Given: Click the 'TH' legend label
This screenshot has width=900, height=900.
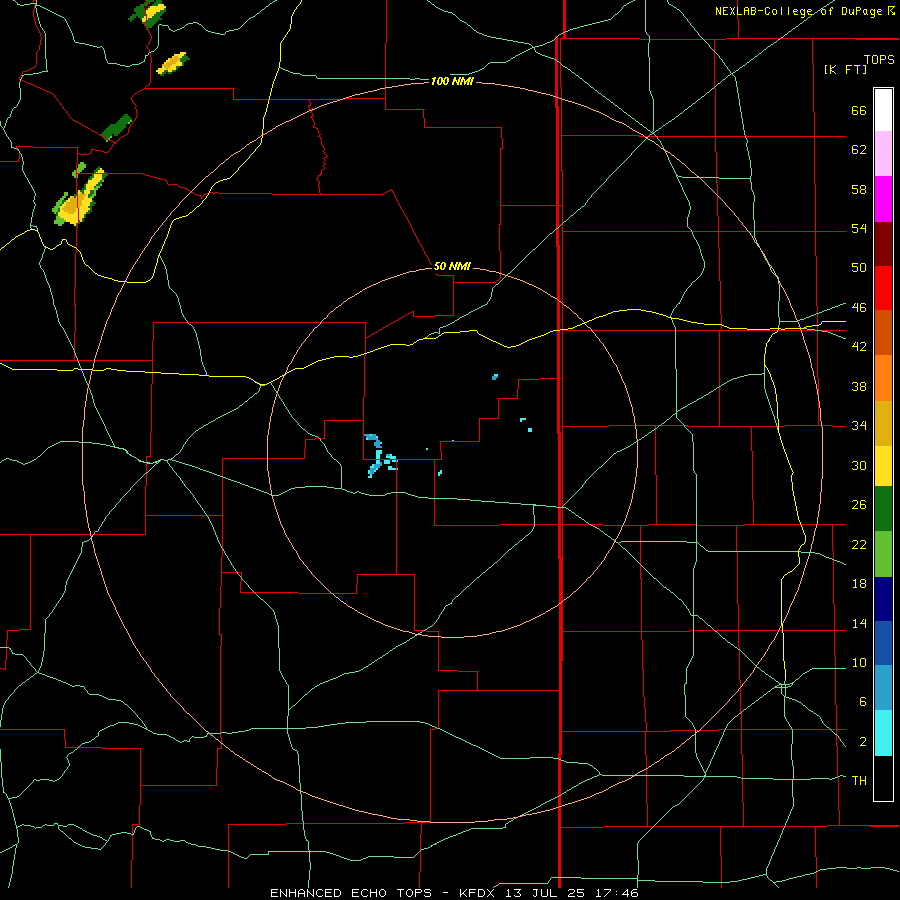Looking at the screenshot, I should pos(859,781).
